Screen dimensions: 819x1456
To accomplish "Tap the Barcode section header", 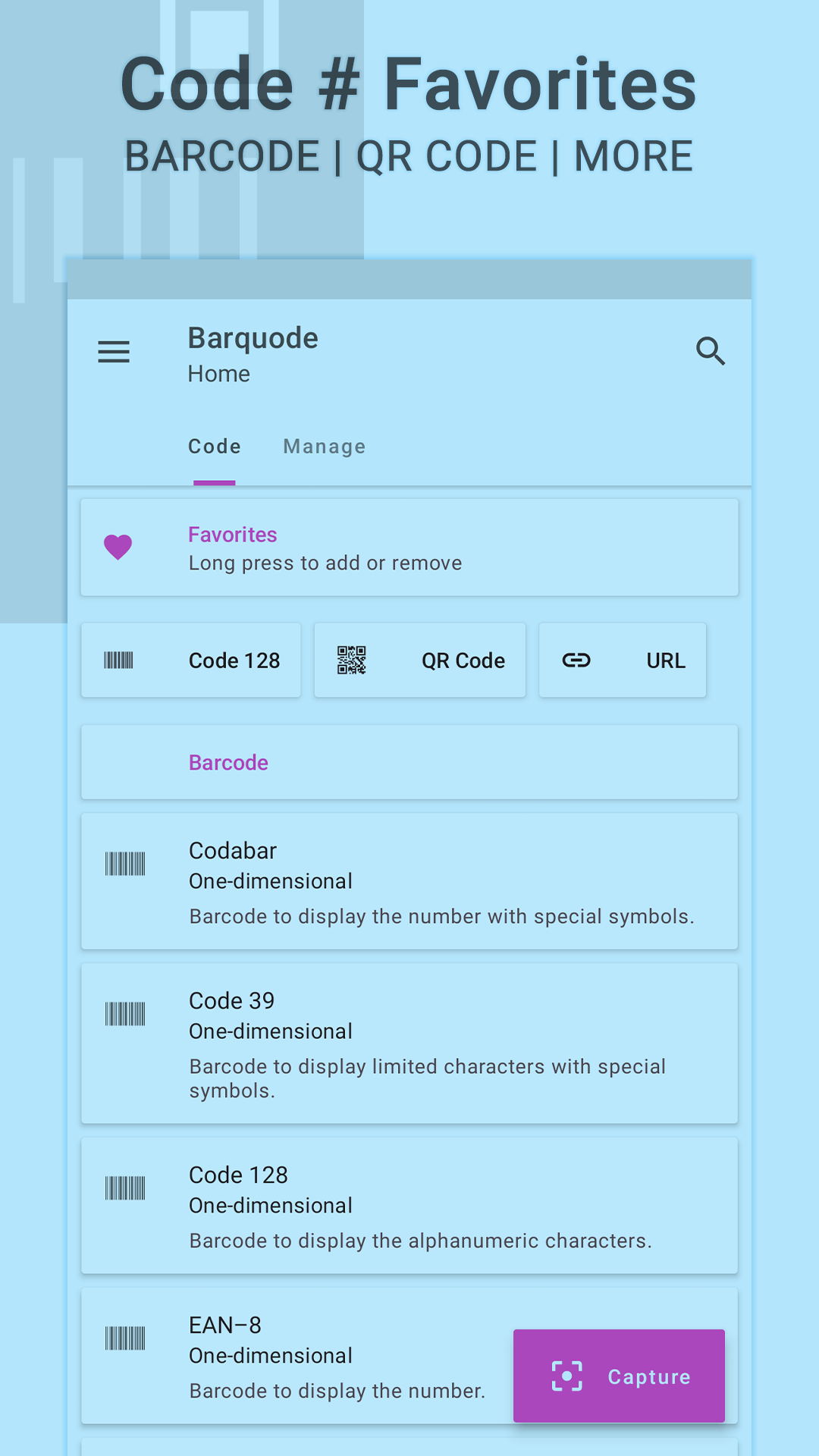I will pyautogui.click(x=409, y=762).
